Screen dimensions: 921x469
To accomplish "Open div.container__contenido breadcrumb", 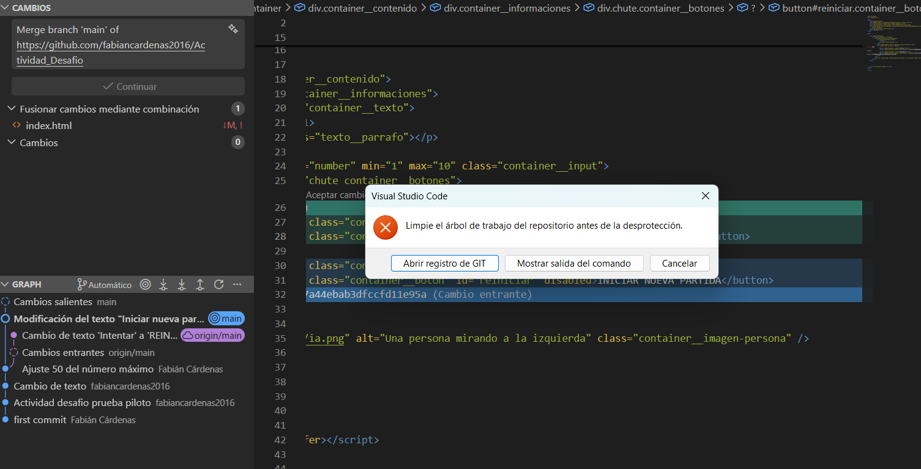I will pos(362,8).
